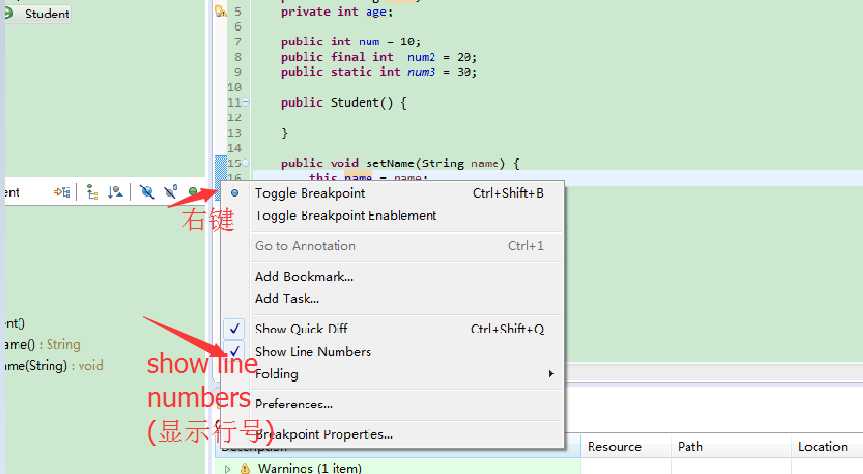Image resolution: width=863 pixels, height=474 pixels.
Task: Click the breakpoint dot icon beside Toggle Breakpoint
Action: pyautogui.click(x=234, y=193)
